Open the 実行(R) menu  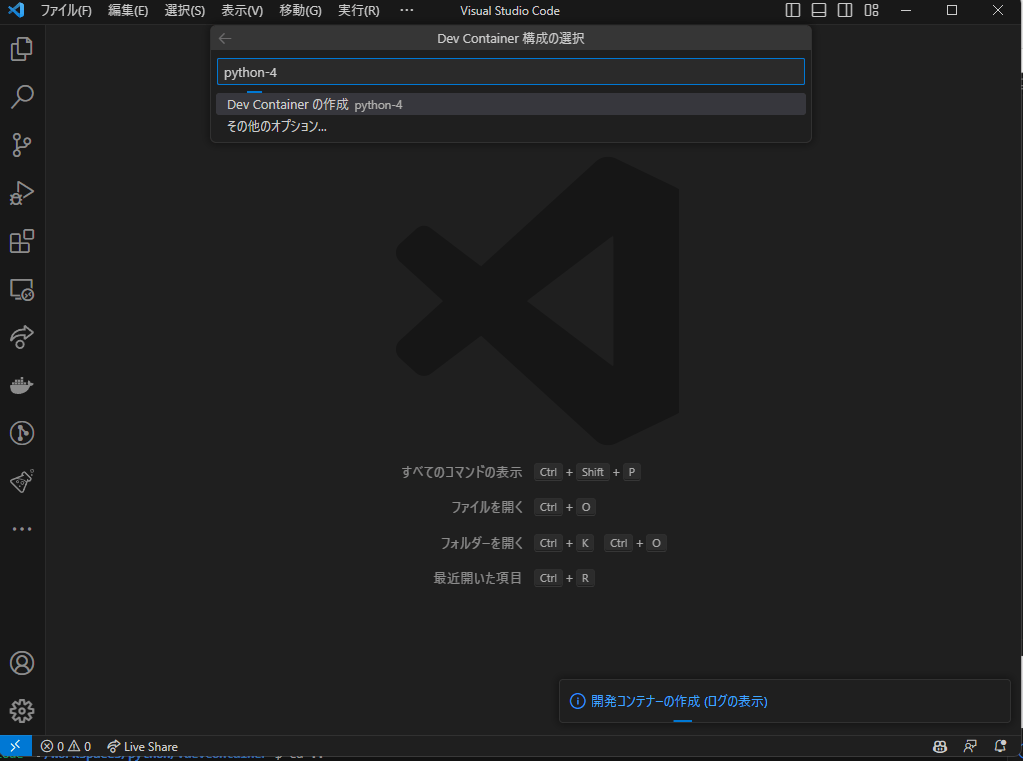click(x=359, y=10)
